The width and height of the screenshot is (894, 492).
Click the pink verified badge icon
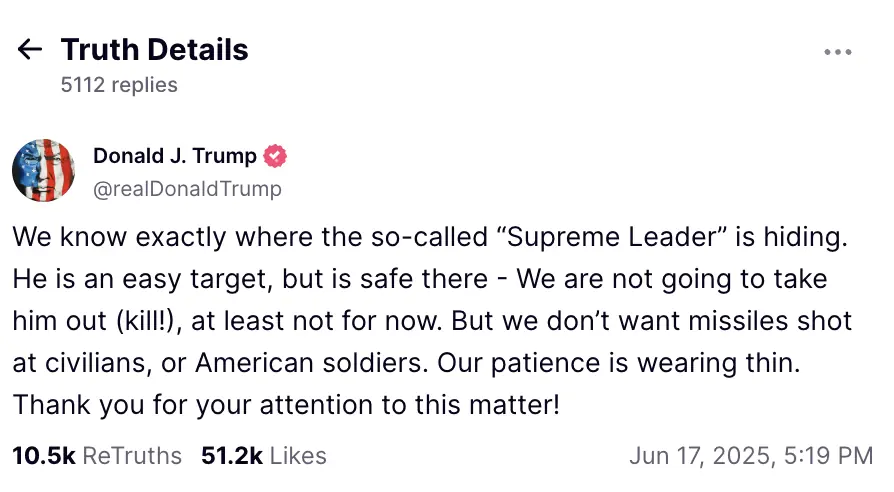(x=275, y=156)
